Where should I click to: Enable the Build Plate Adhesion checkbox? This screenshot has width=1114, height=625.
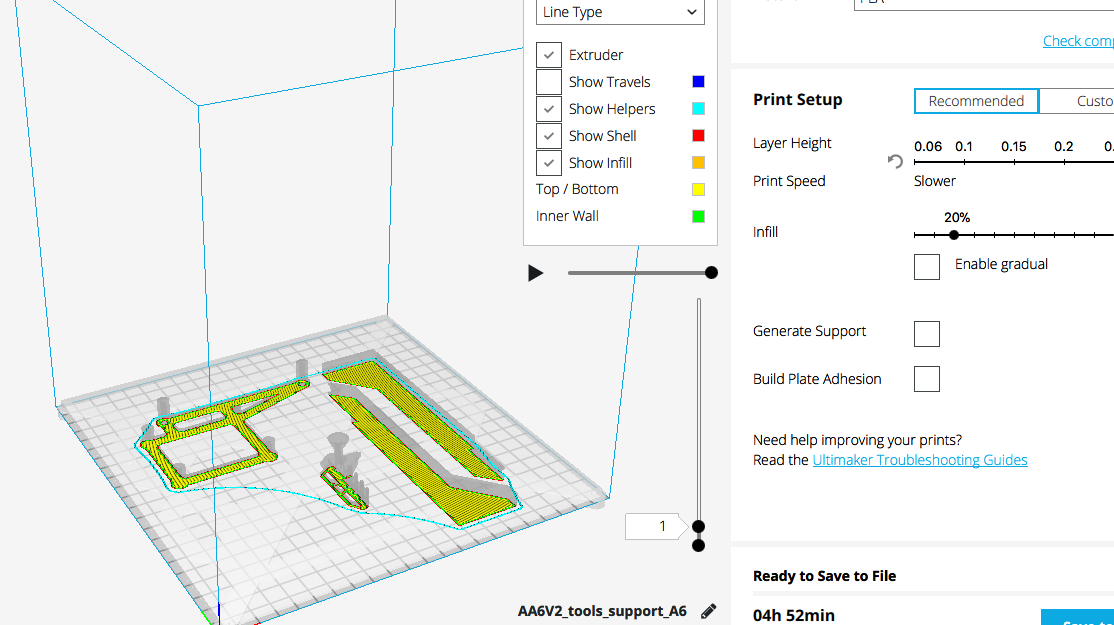click(927, 379)
